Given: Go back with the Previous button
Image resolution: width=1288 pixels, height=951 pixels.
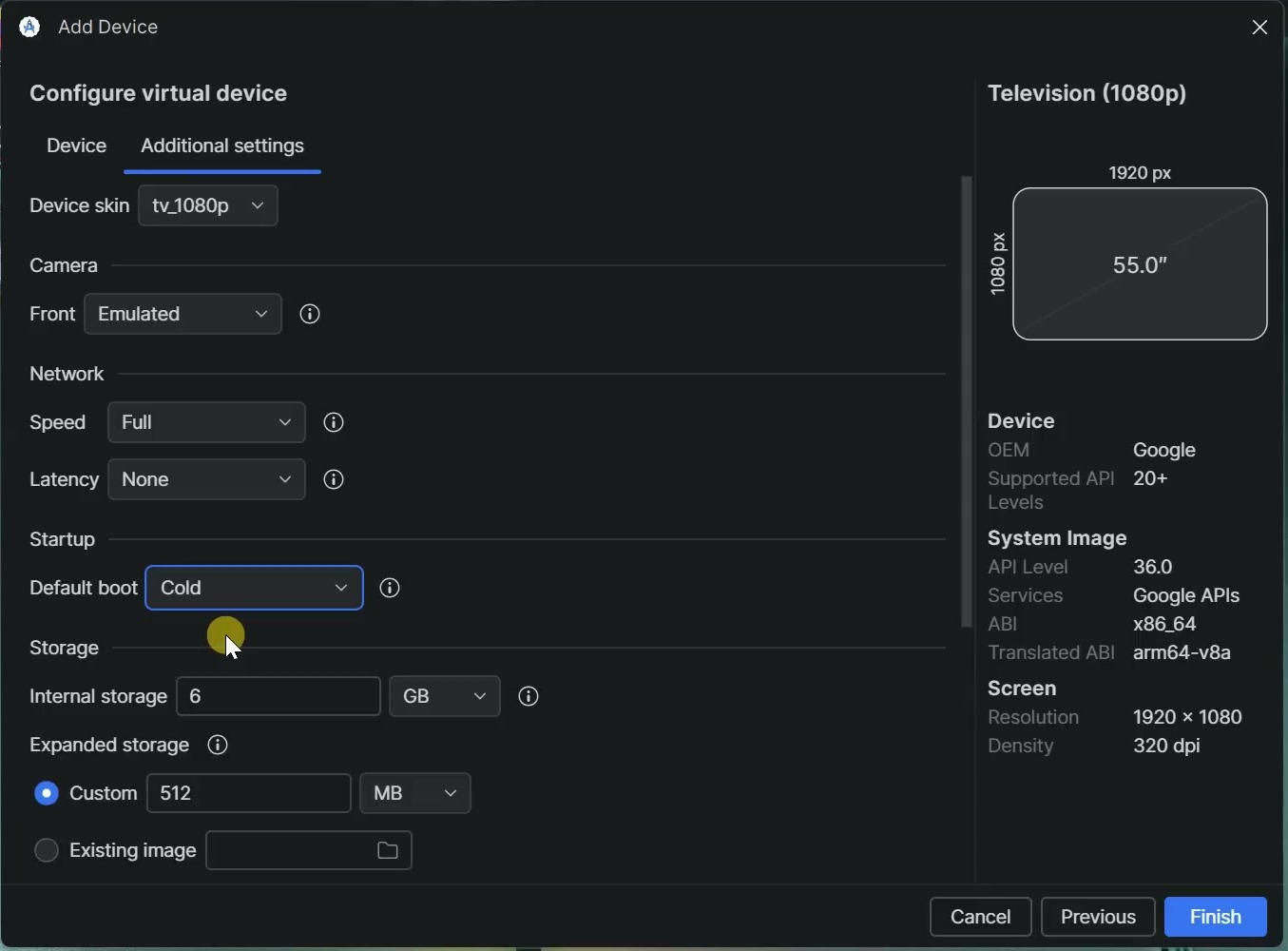Looking at the screenshot, I should [1099, 918].
